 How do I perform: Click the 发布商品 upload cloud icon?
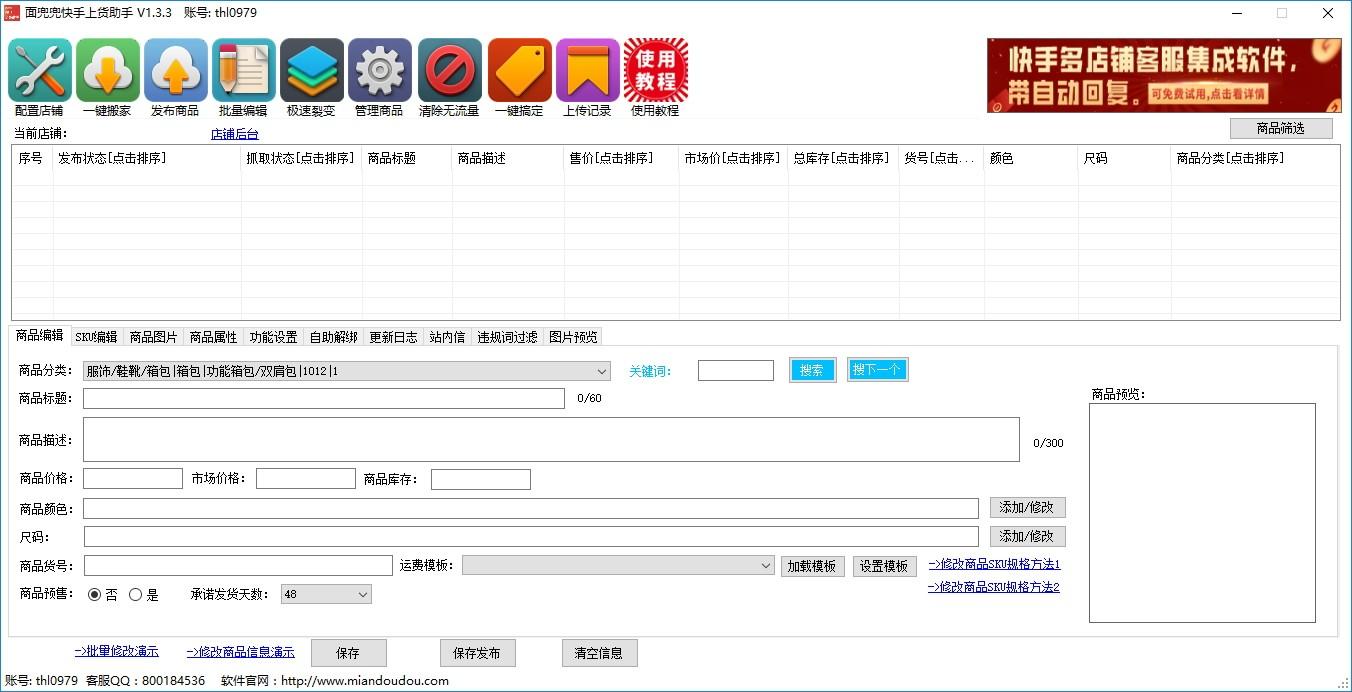click(176, 70)
